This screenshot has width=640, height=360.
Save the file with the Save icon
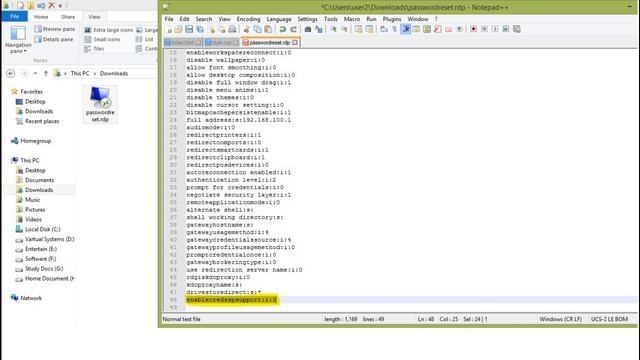[x=189, y=29]
